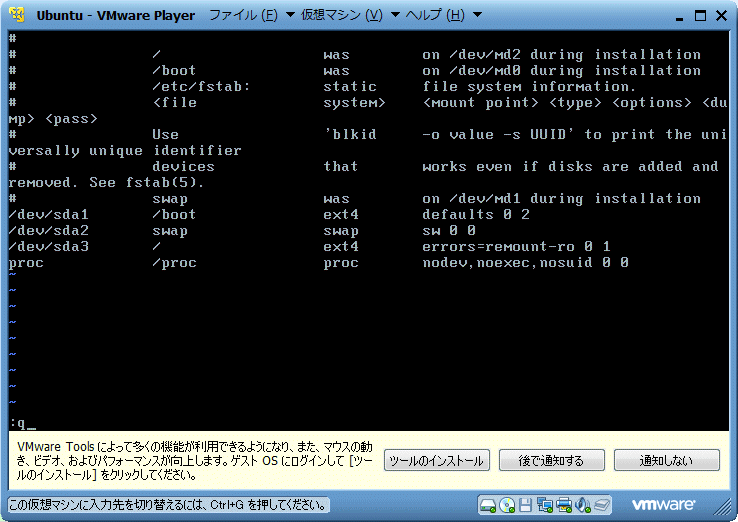The width and height of the screenshot is (738, 522).
Task: Click the hard disk device status icon
Action: pyautogui.click(x=488, y=504)
